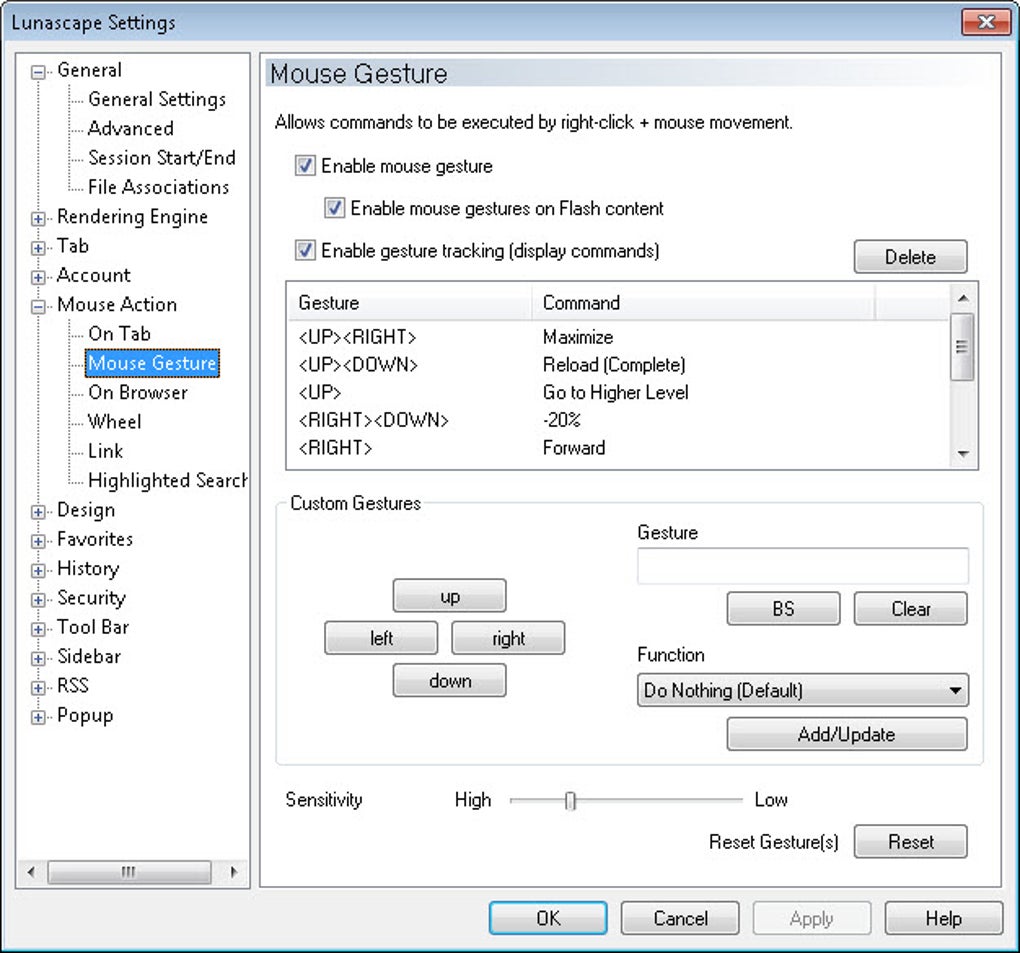Expand the Rendering Engine node
The height and width of the screenshot is (953, 1020).
tap(38, 219)
